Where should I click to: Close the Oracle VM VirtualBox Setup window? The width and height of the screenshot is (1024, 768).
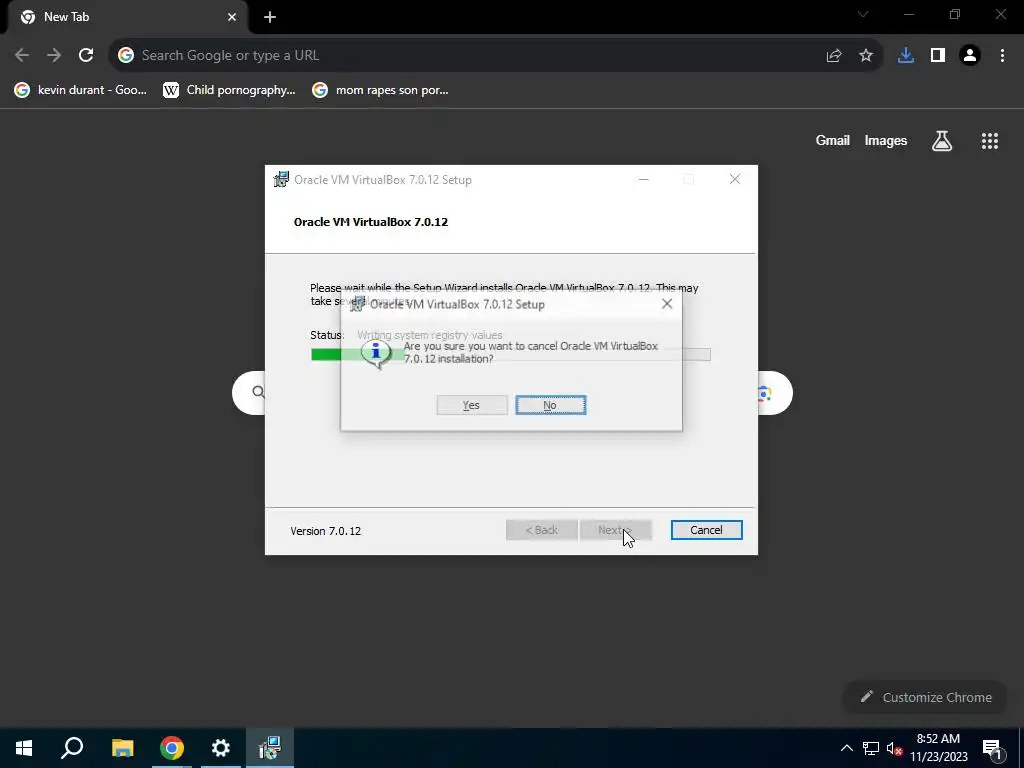pyautogui.click(x=735, y=180)
